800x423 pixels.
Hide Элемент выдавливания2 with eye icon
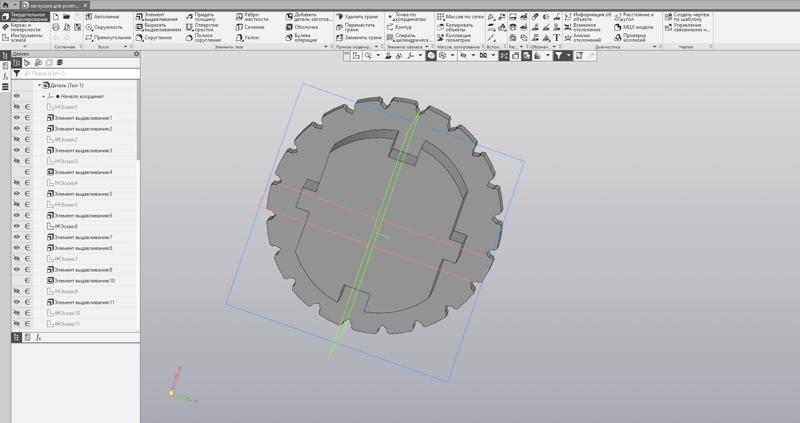tap(17, 129)
